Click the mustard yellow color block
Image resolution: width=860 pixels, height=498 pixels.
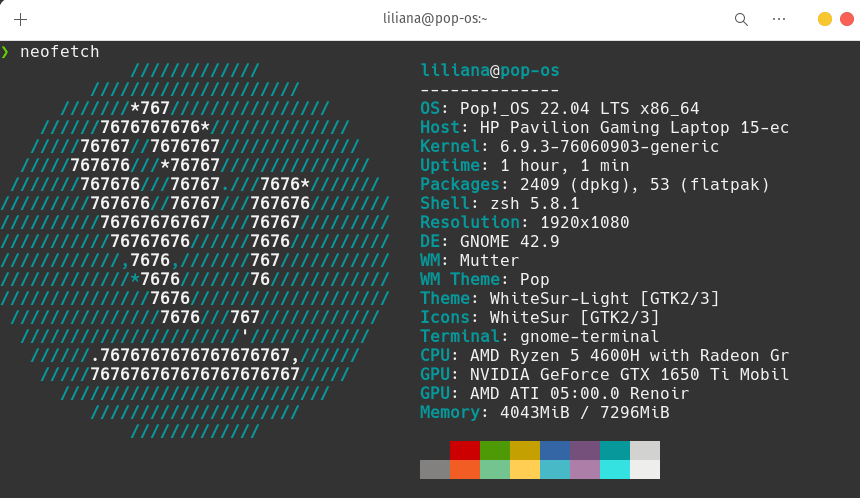click(x=525, y=450)
